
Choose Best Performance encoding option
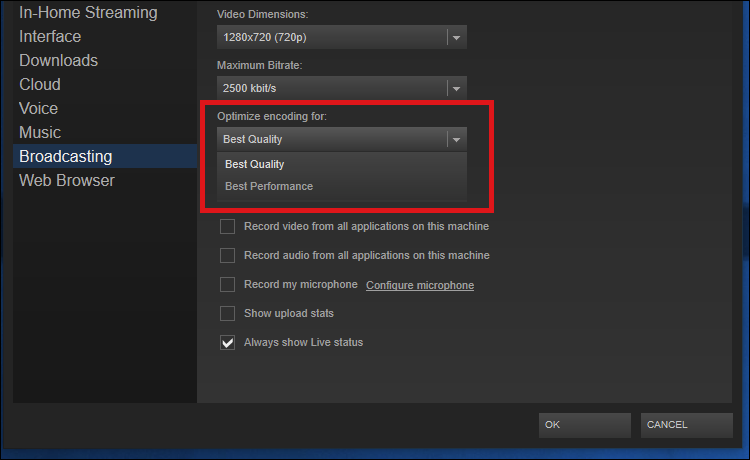[x=342, y=186]
